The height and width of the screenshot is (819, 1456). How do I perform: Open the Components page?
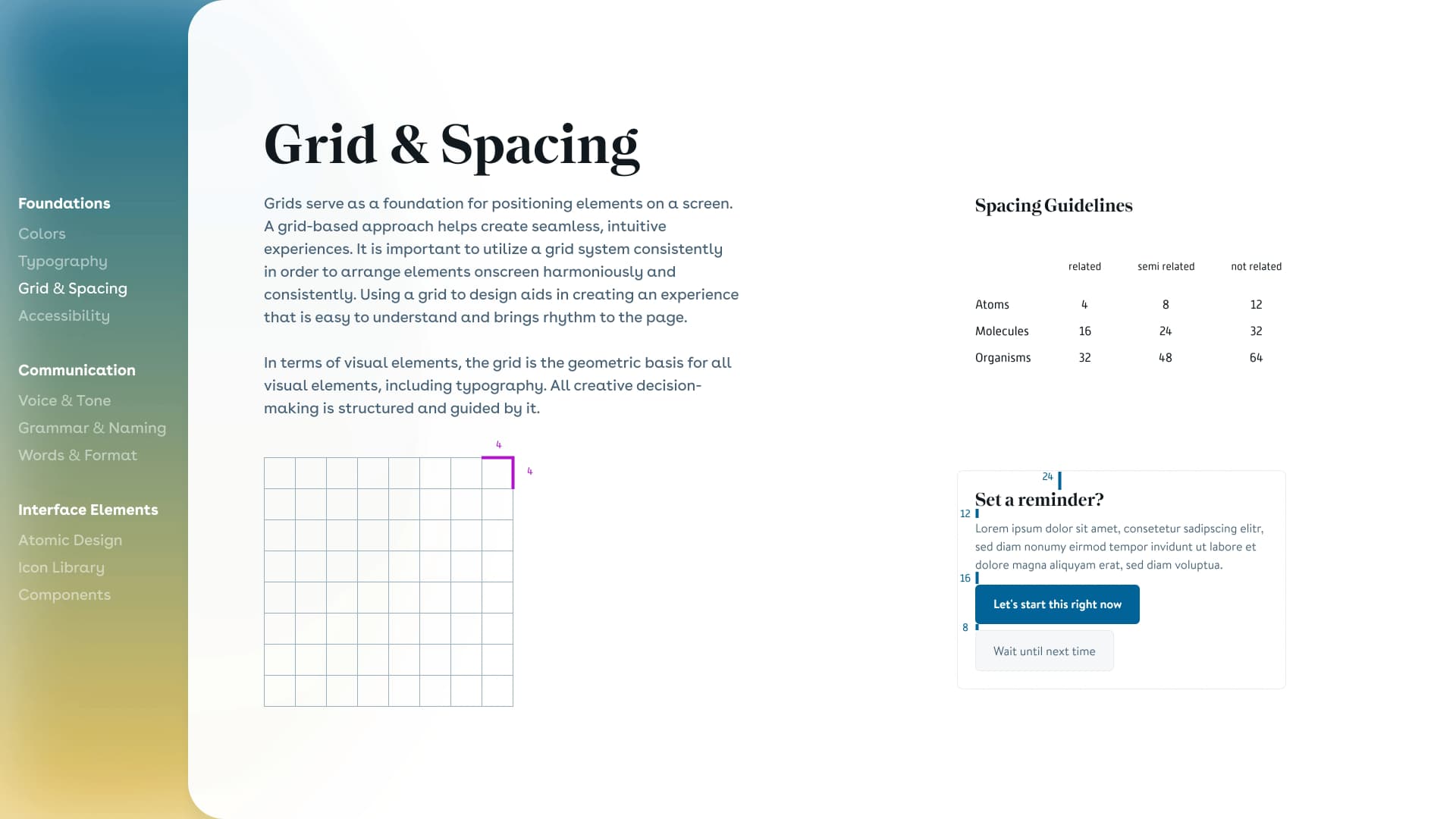(64, 594)
